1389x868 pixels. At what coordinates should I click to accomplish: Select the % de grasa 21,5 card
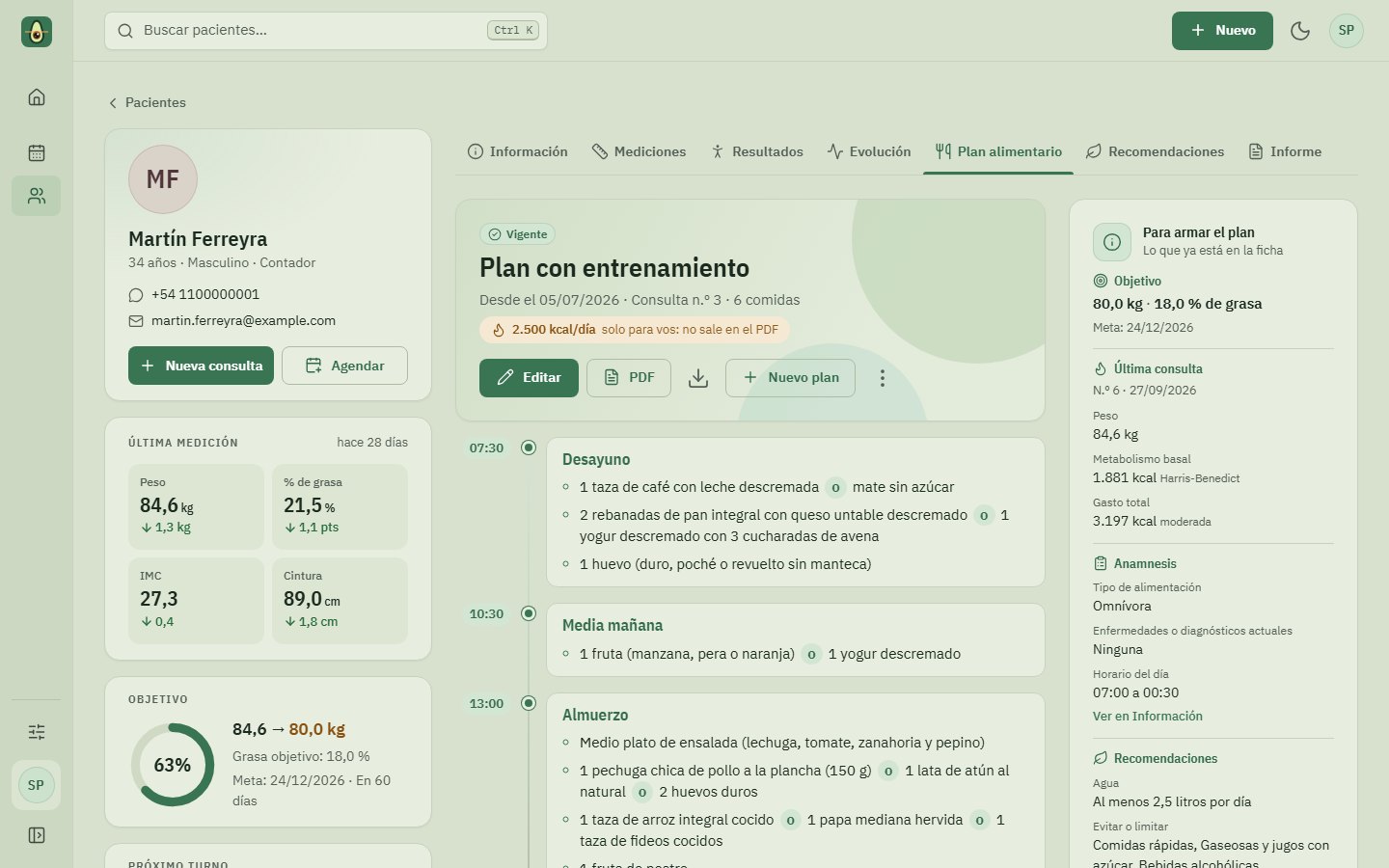[x=340, y=506]
